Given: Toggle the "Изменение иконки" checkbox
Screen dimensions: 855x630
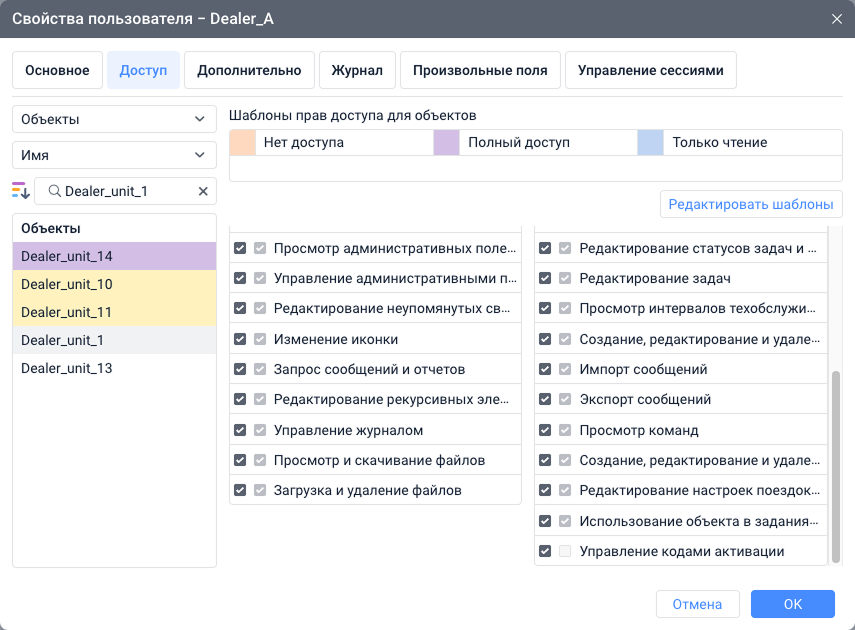Looking at the screenshot, I should tap(240, 339).
